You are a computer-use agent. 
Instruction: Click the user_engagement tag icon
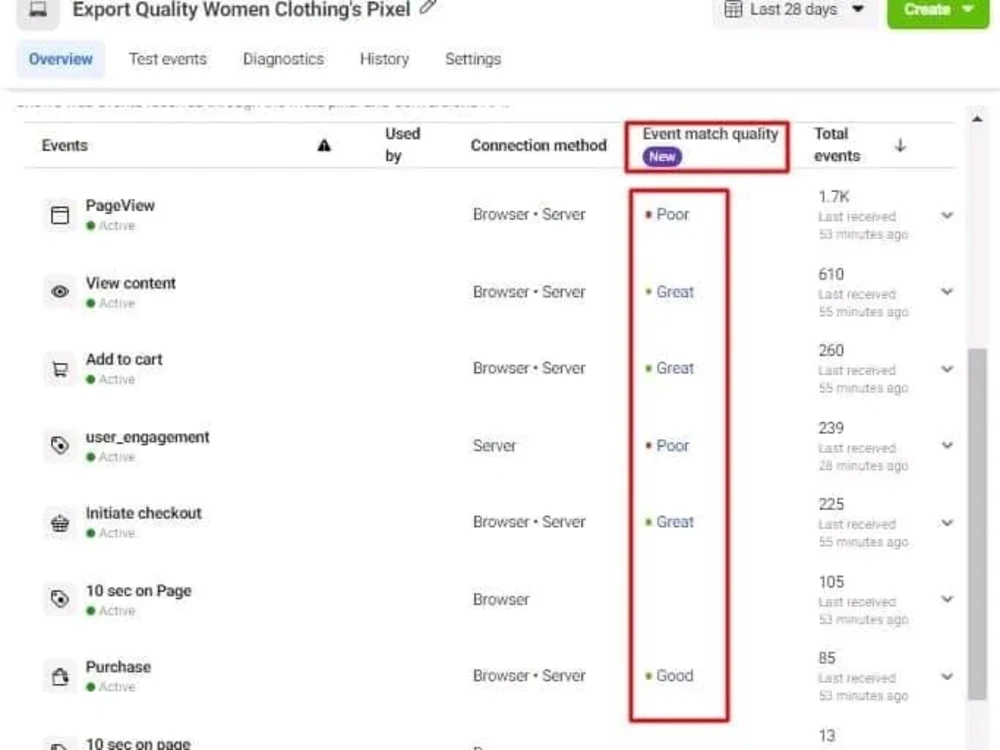pos(60,445)
